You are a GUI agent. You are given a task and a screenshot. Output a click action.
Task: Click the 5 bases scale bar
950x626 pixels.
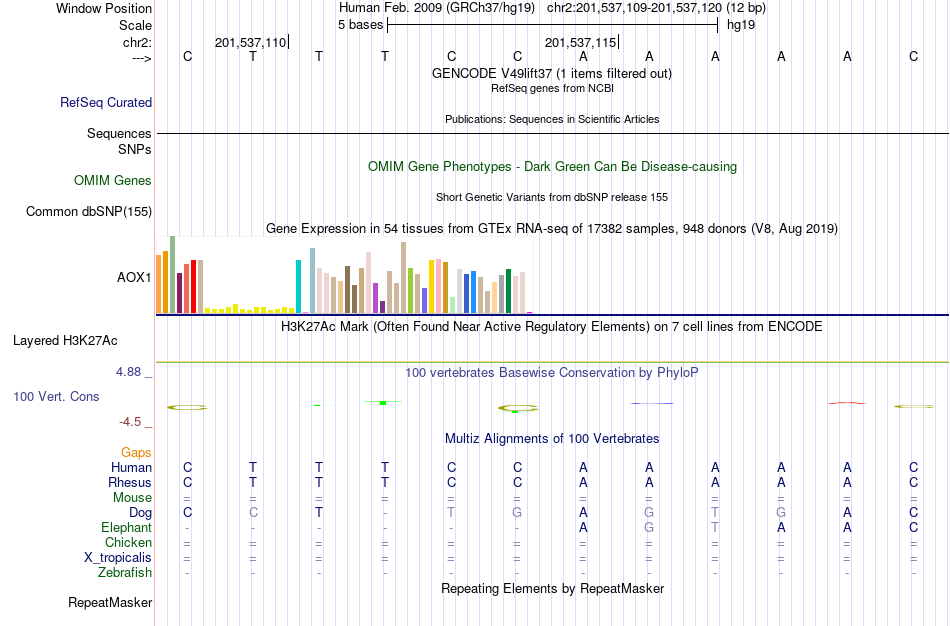pos(553,25)
